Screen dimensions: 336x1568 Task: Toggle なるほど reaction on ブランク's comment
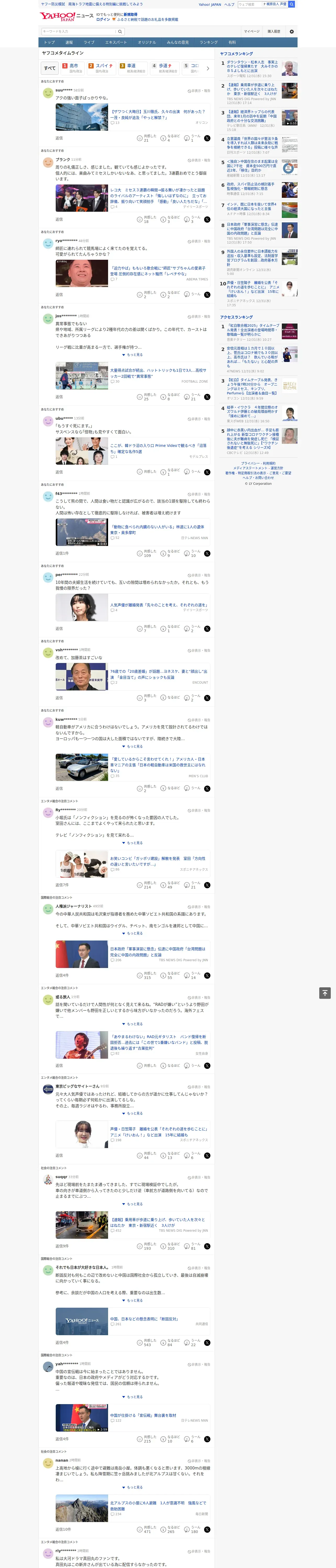point(170,219)
